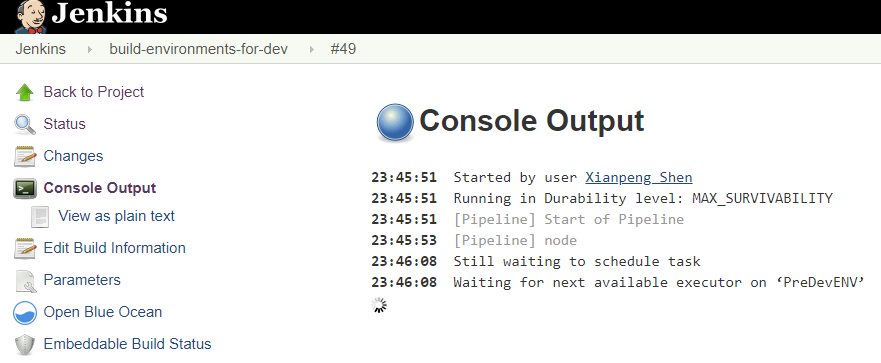Image resolution: width=881 pixels, height=363 pixels.
Task: Click the Embeddable Build Status shield icon
Action: (x=25, y=344)
